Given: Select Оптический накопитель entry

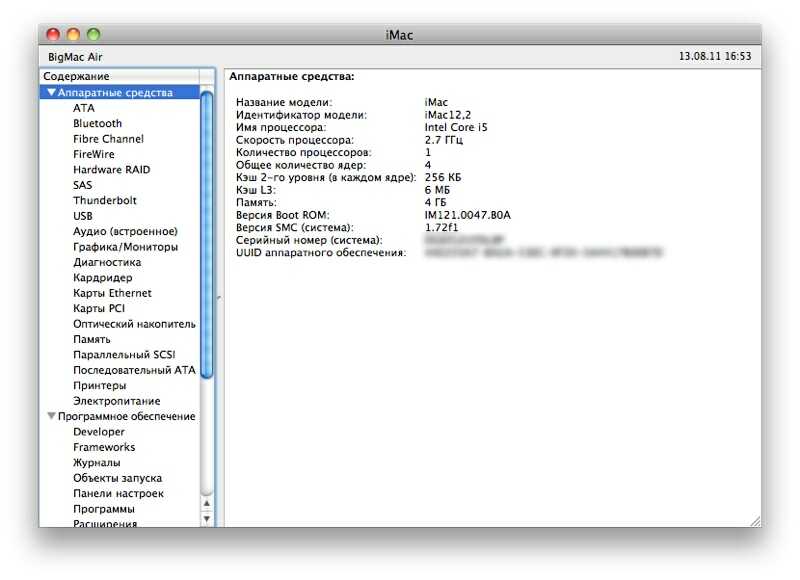Looking at the screenshot, I should tap(134, 324).
